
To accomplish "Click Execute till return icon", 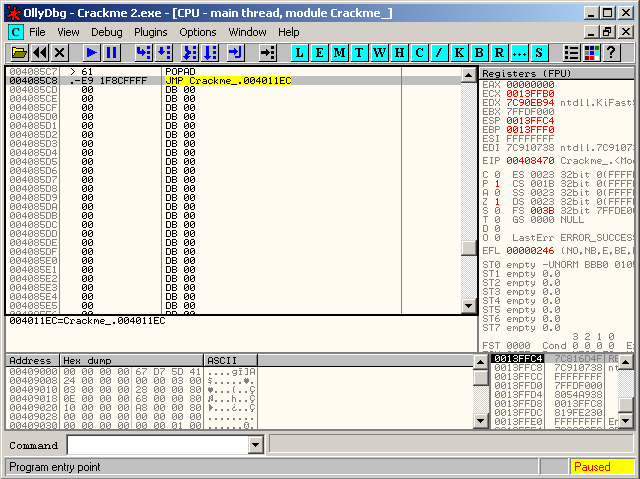I will coord(236,53).
